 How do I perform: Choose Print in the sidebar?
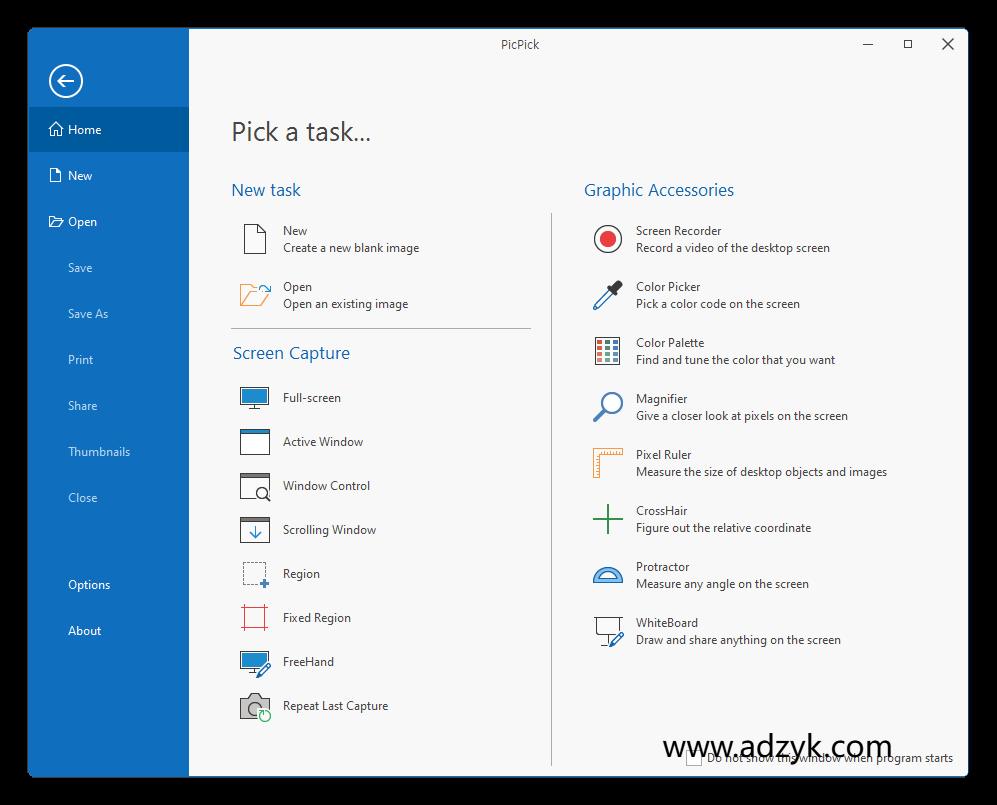point(108,360)
